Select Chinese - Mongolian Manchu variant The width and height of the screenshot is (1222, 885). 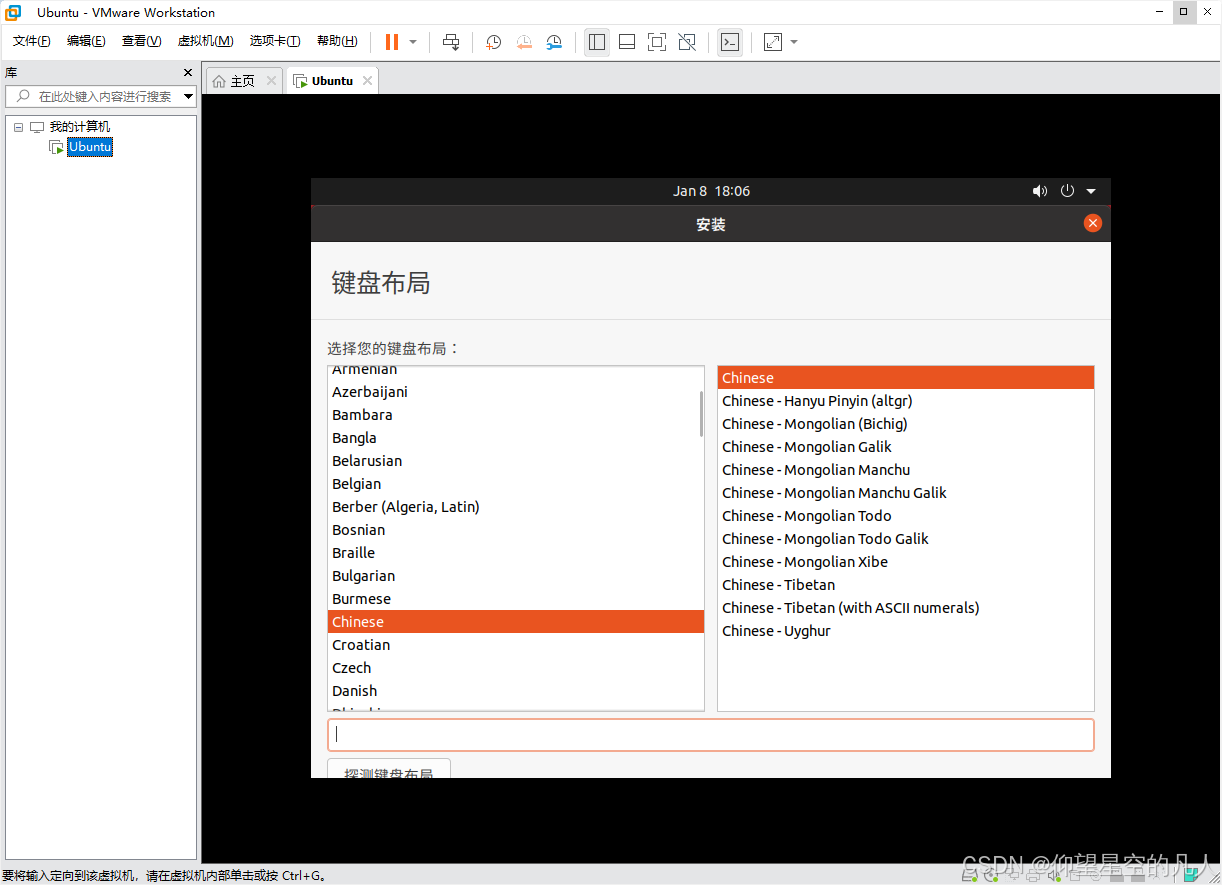(906, 470)
